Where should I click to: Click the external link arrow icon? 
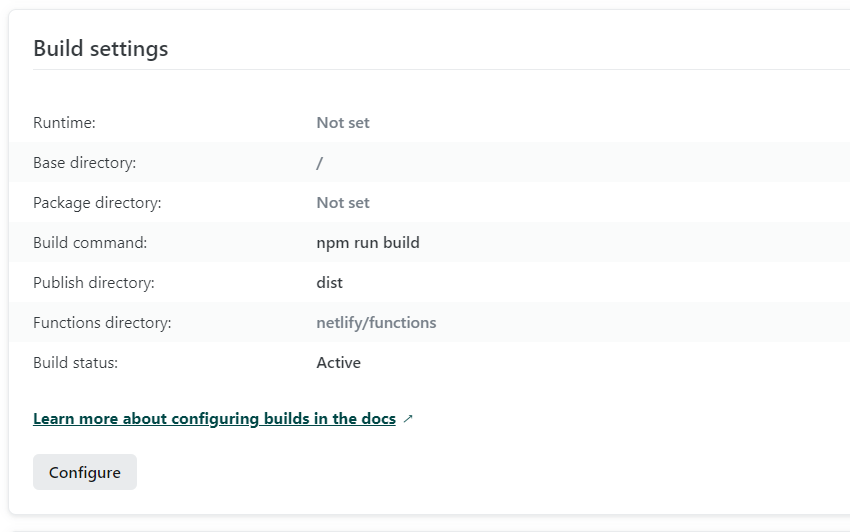coord(408,419)
